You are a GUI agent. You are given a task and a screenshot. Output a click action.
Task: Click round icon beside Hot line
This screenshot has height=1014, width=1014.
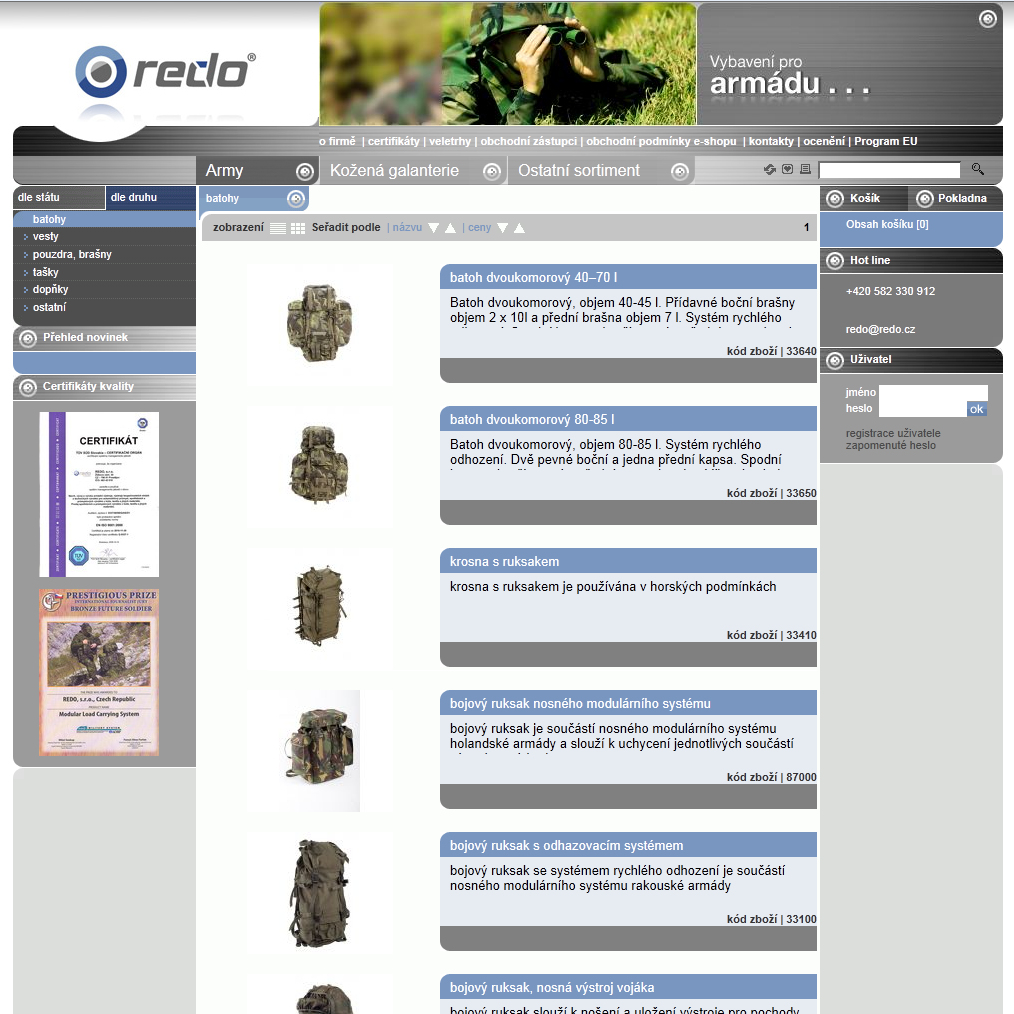(x=835, y=261)
